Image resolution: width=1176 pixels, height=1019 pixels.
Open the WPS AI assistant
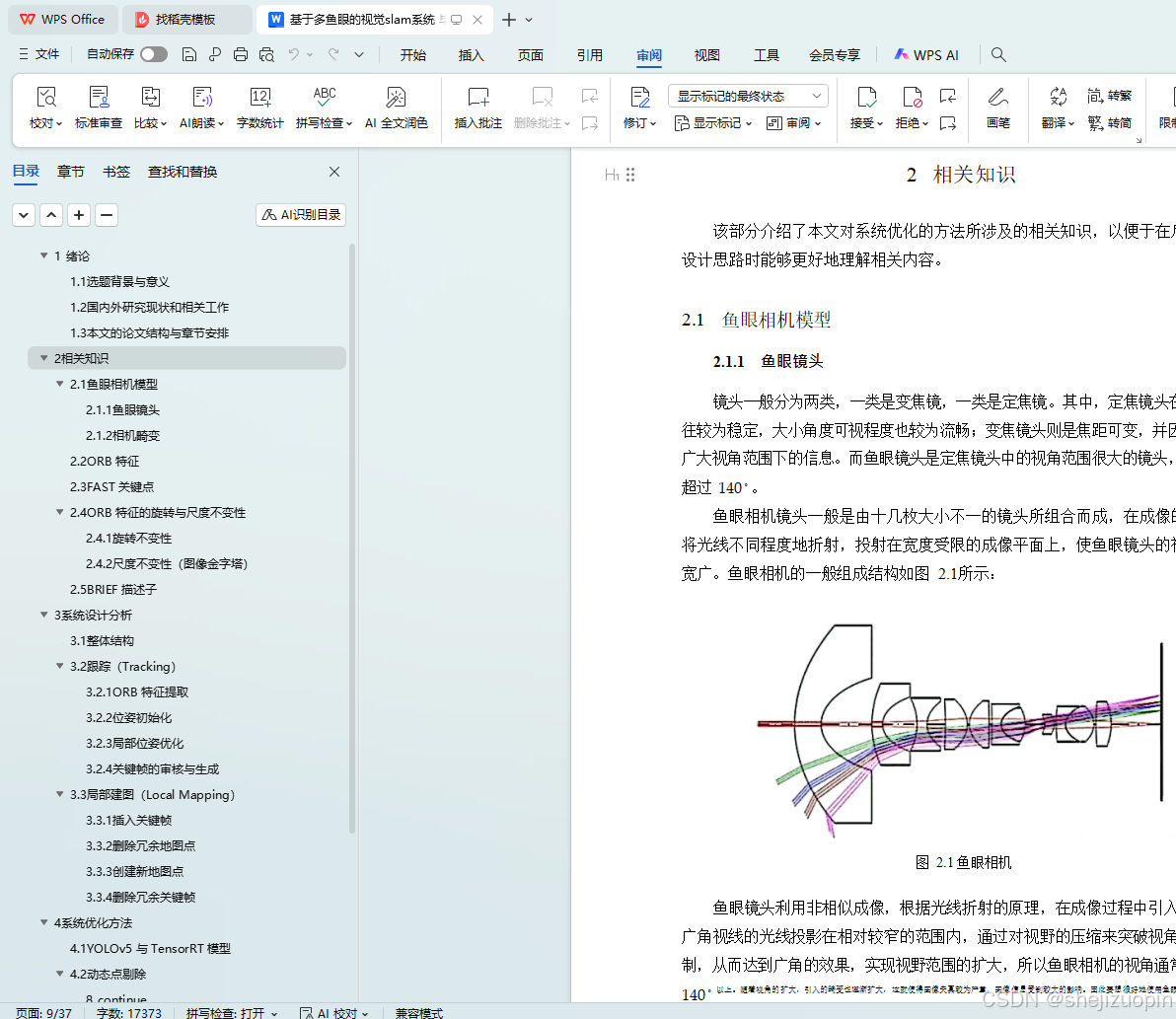click(926, 54)
